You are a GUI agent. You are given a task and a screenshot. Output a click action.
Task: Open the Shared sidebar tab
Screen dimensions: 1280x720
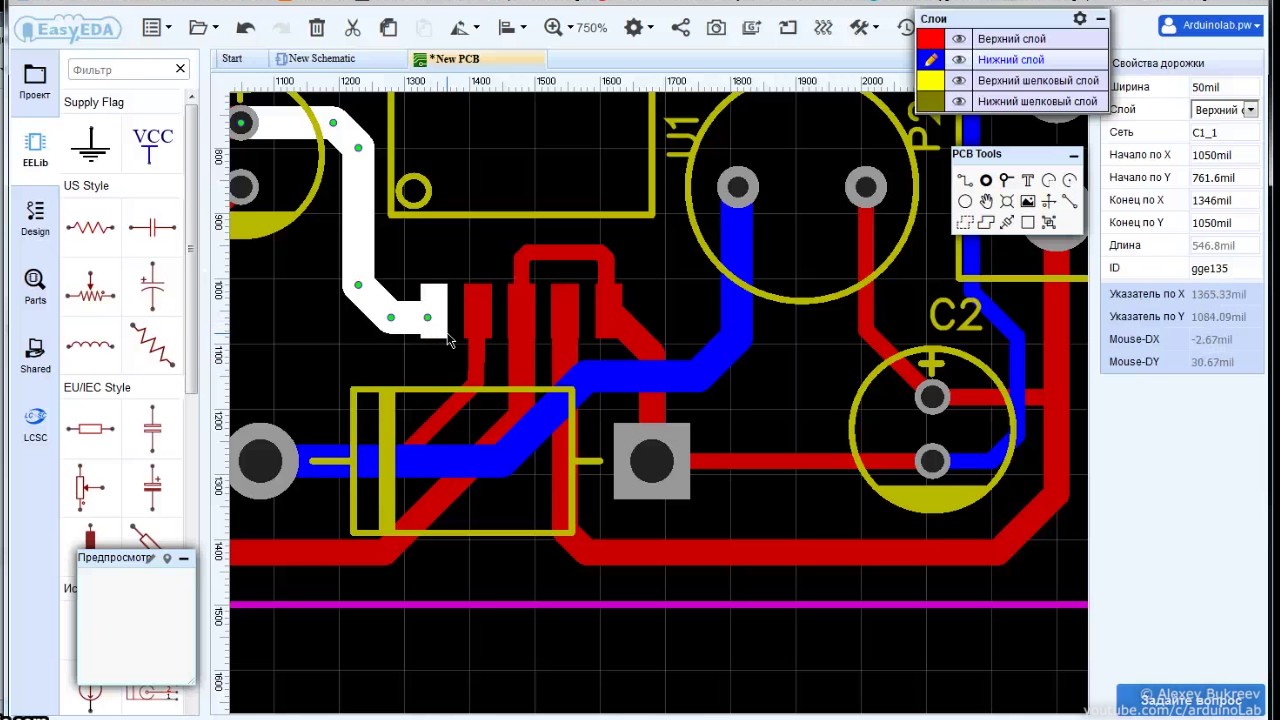35,356
